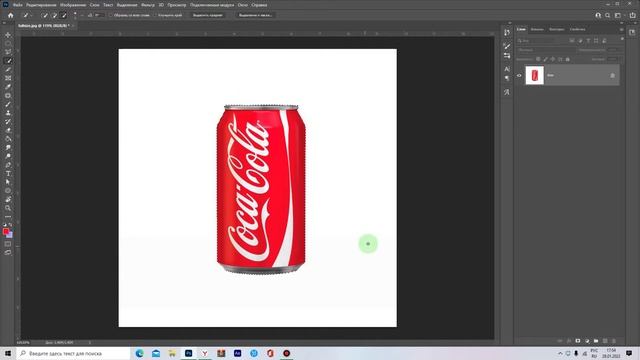The height and width of the screenshot is (360, 640).
Task: Open After Effects from taskbar
Action: click(x=238, y=353)
